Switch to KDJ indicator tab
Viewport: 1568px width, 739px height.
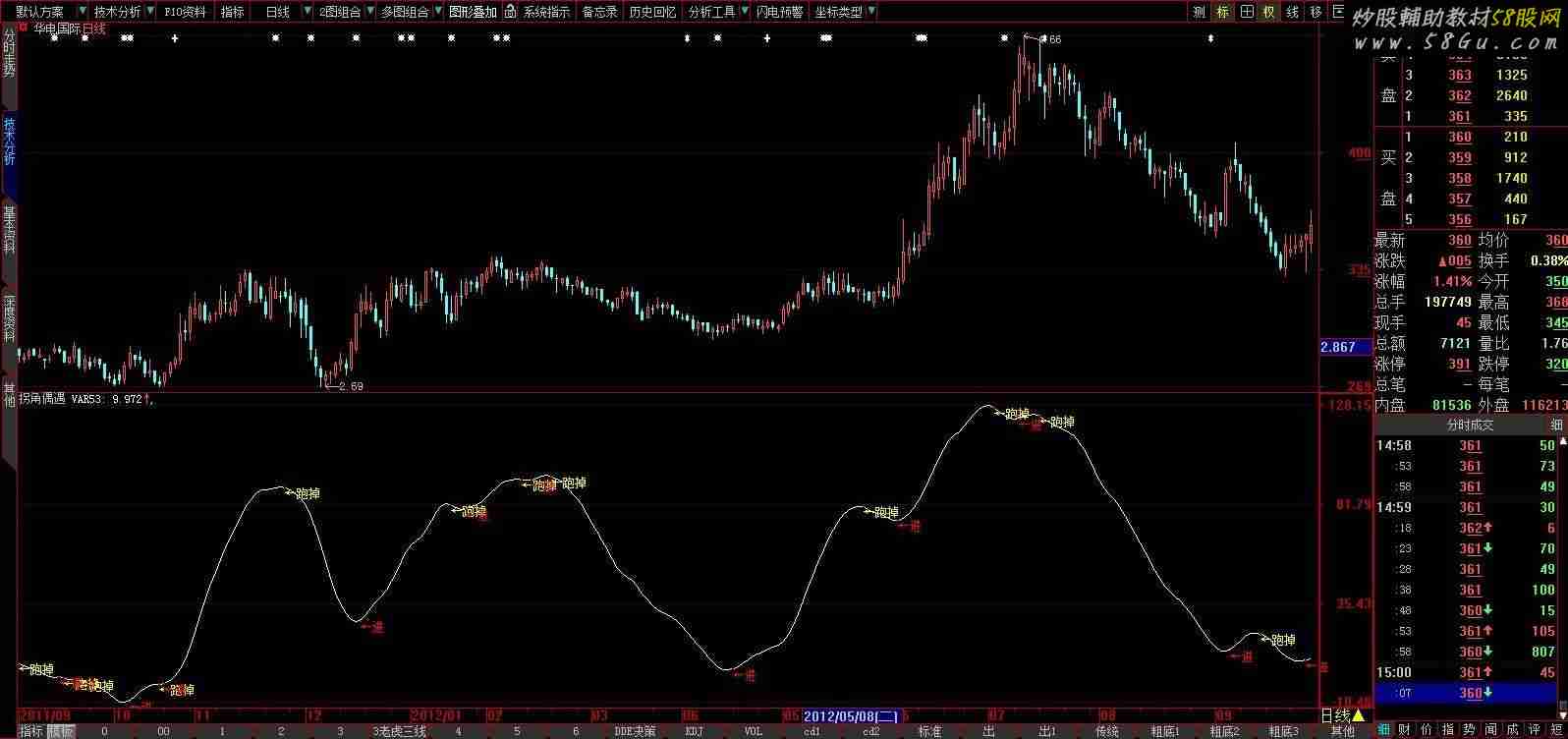[694, 731]
